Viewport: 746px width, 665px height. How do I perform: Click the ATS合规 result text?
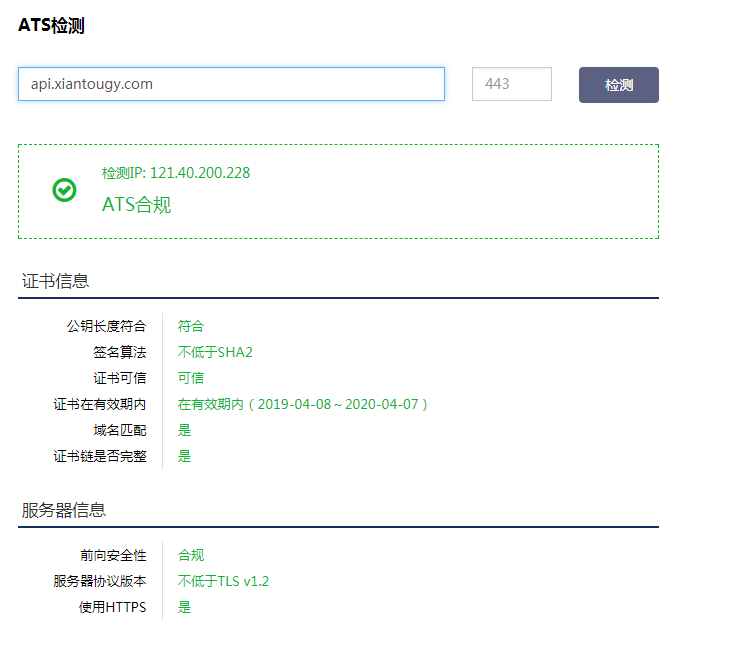click(x=137, y=205)
